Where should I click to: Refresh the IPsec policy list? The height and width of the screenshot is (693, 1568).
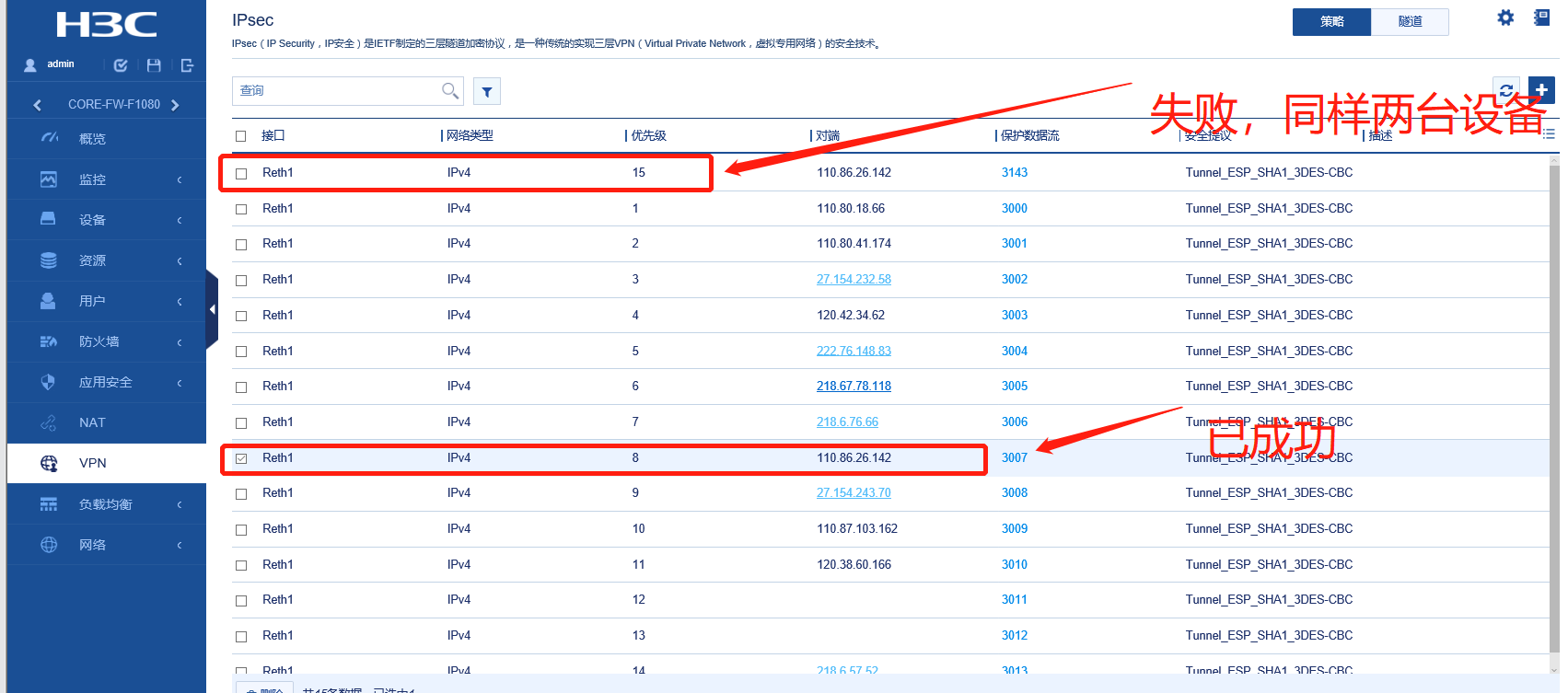1506,90
